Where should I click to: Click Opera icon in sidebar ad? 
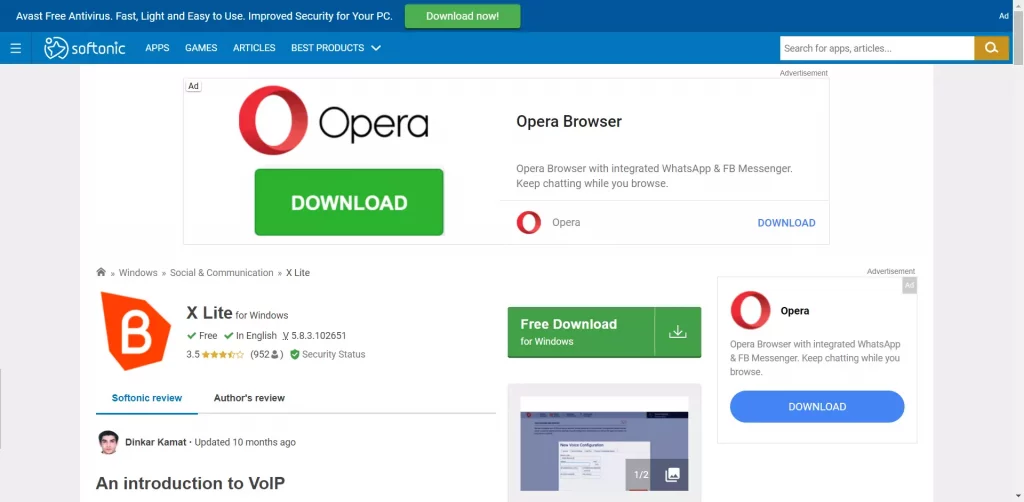750,310
